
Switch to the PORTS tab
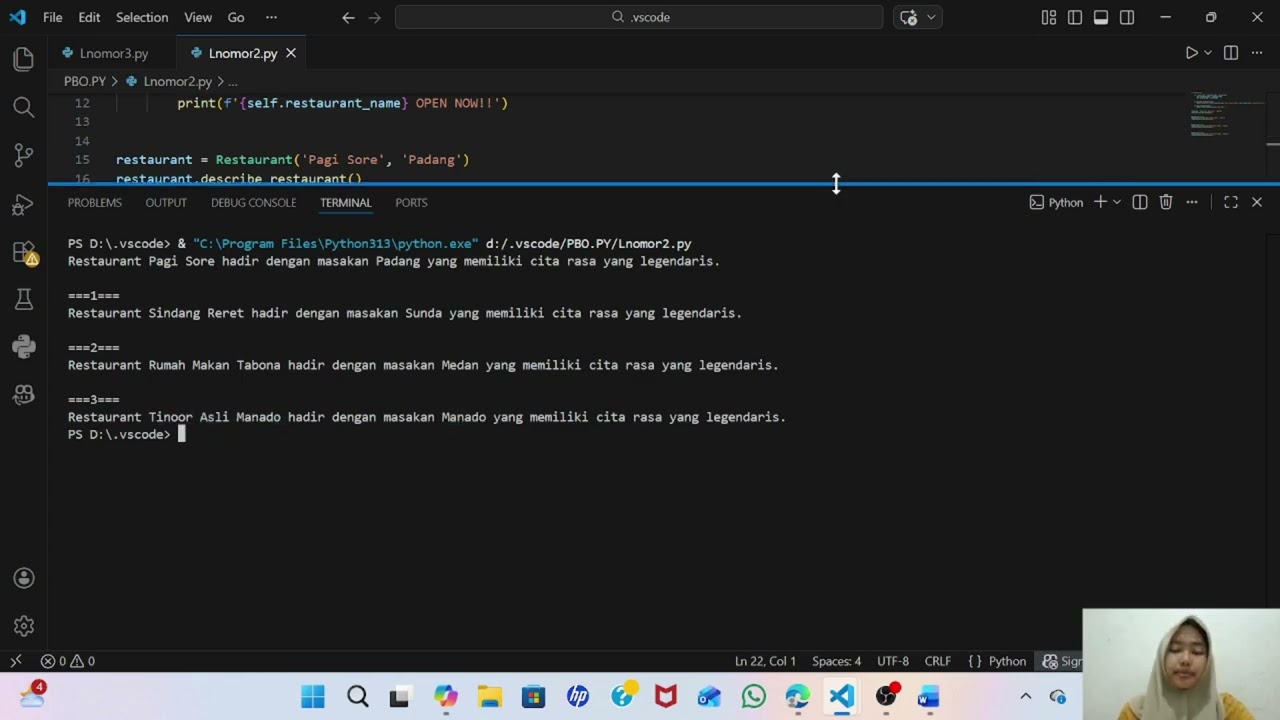[x=411, y=202]
